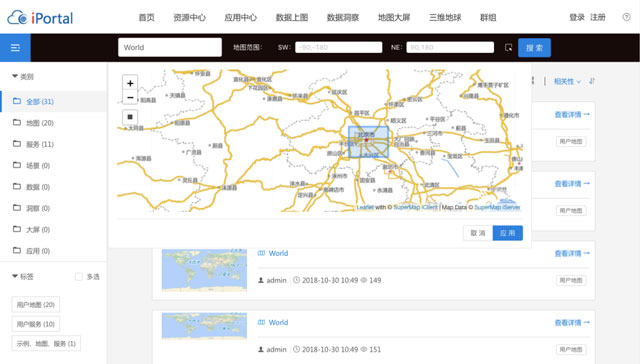Select the 洞察 (0) category
The width and height of the screenshot is (640, 364).
coord(53,208)
